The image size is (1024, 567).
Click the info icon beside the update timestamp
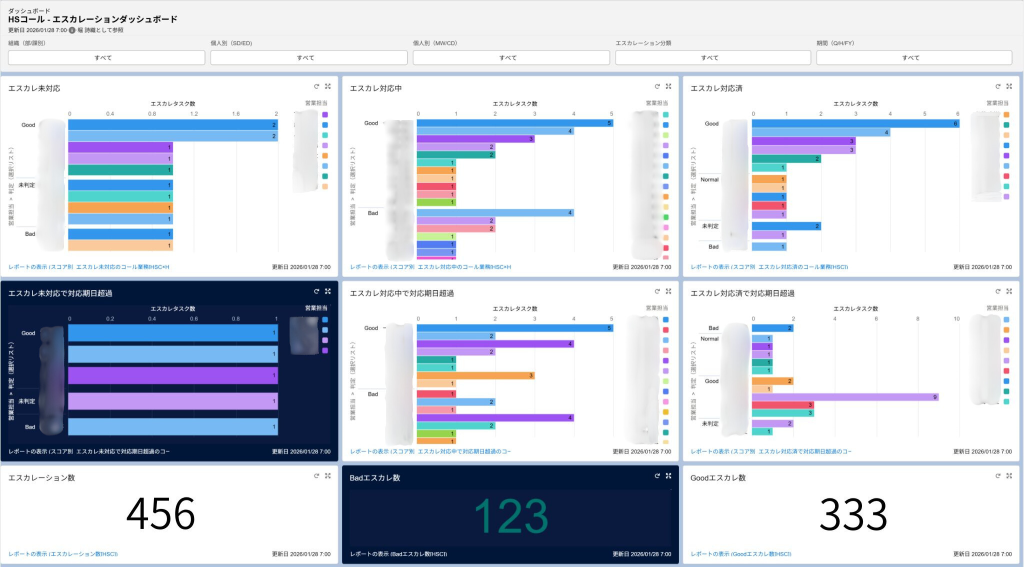(73, 30)
